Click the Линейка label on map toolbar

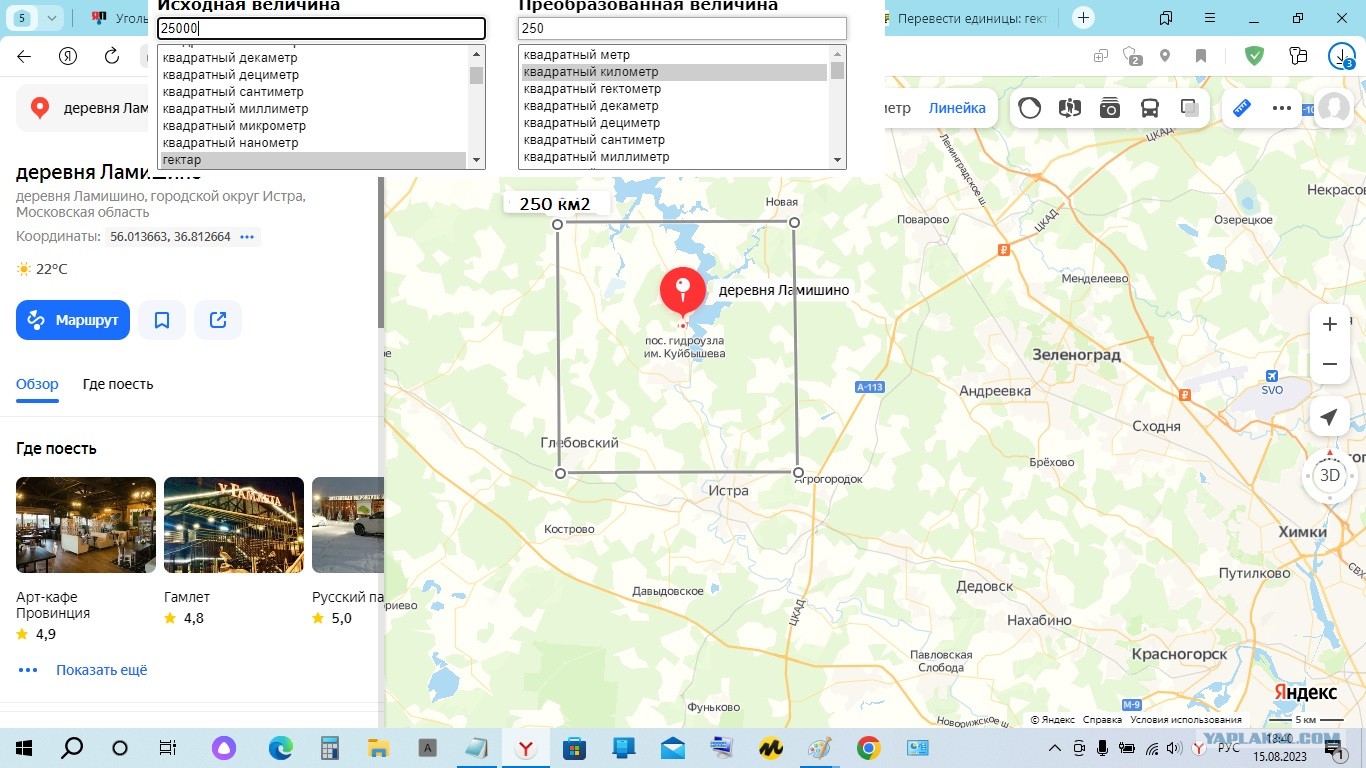pyautogui.click(x=957, y=108)
